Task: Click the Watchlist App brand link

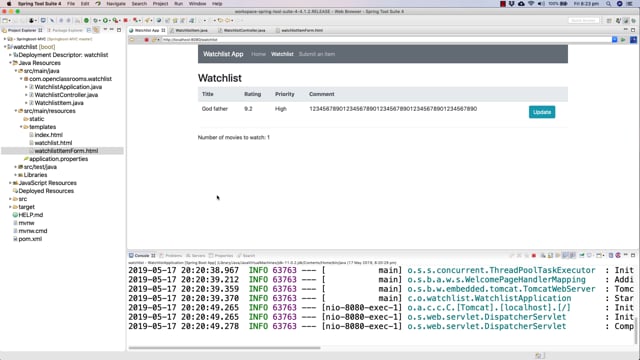Action: coord(223,54)
